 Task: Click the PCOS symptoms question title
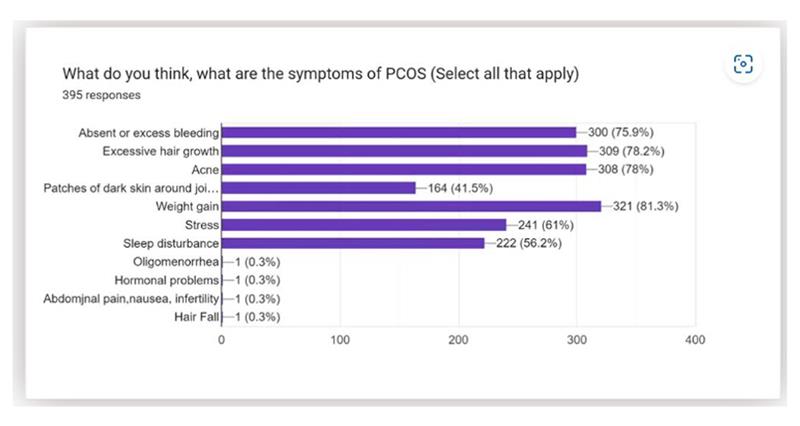(322, 74)
